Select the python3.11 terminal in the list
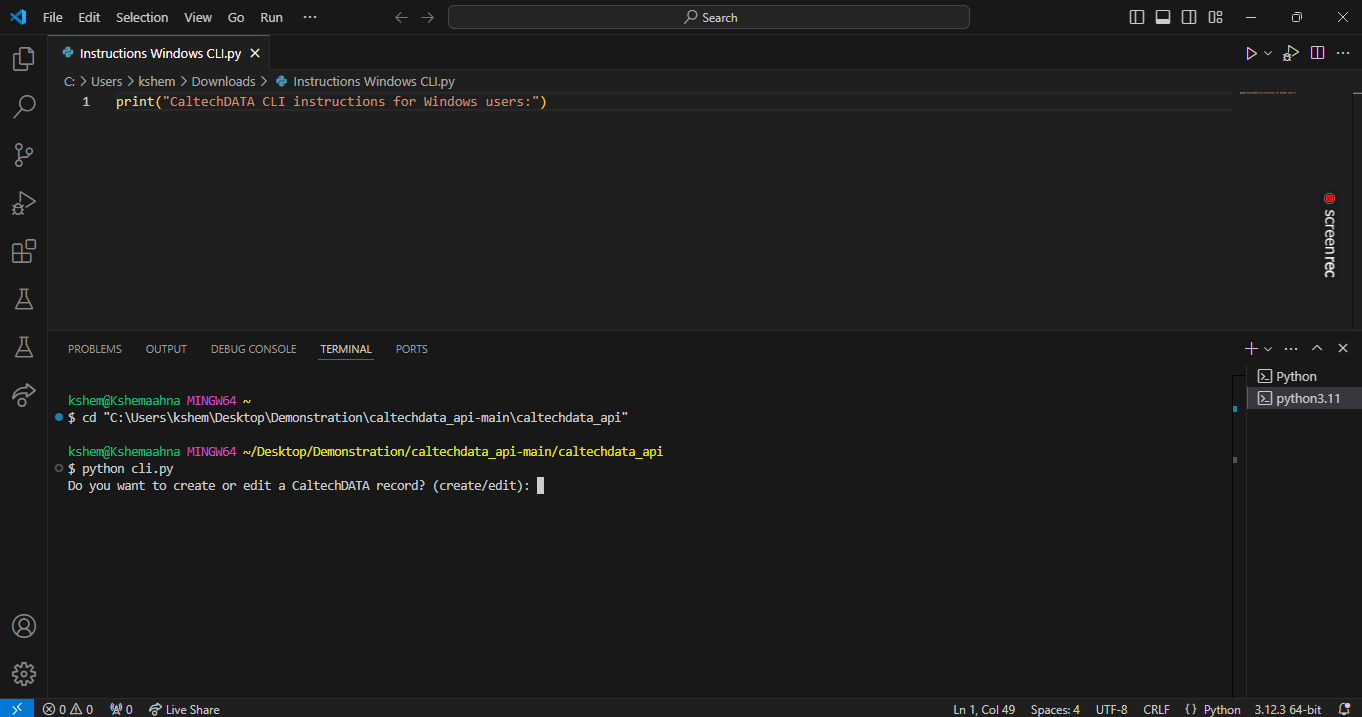The height and width of the screenshot is (717, 1362). pyautogui.click(x=1304, y=398)
